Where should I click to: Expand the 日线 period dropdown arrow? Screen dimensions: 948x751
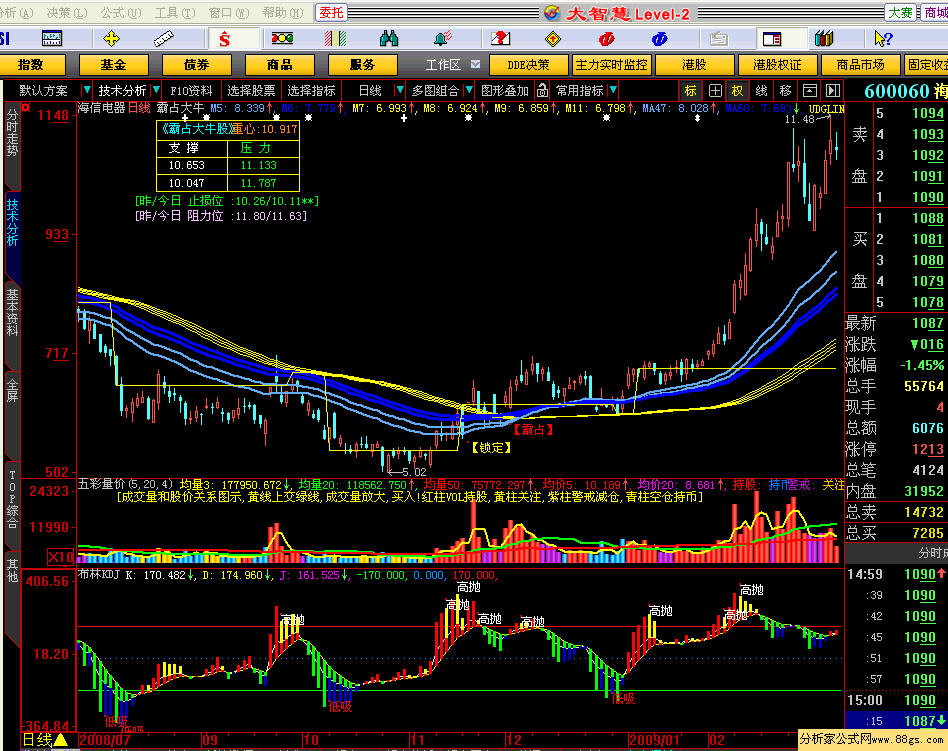[399, 91]
